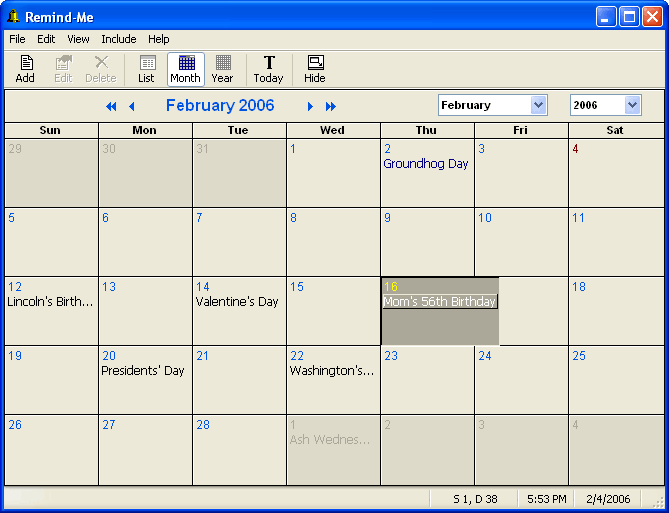Open the File menu
Image resolution: width=669 pixels, height=513 pixels.
(17, 39)
